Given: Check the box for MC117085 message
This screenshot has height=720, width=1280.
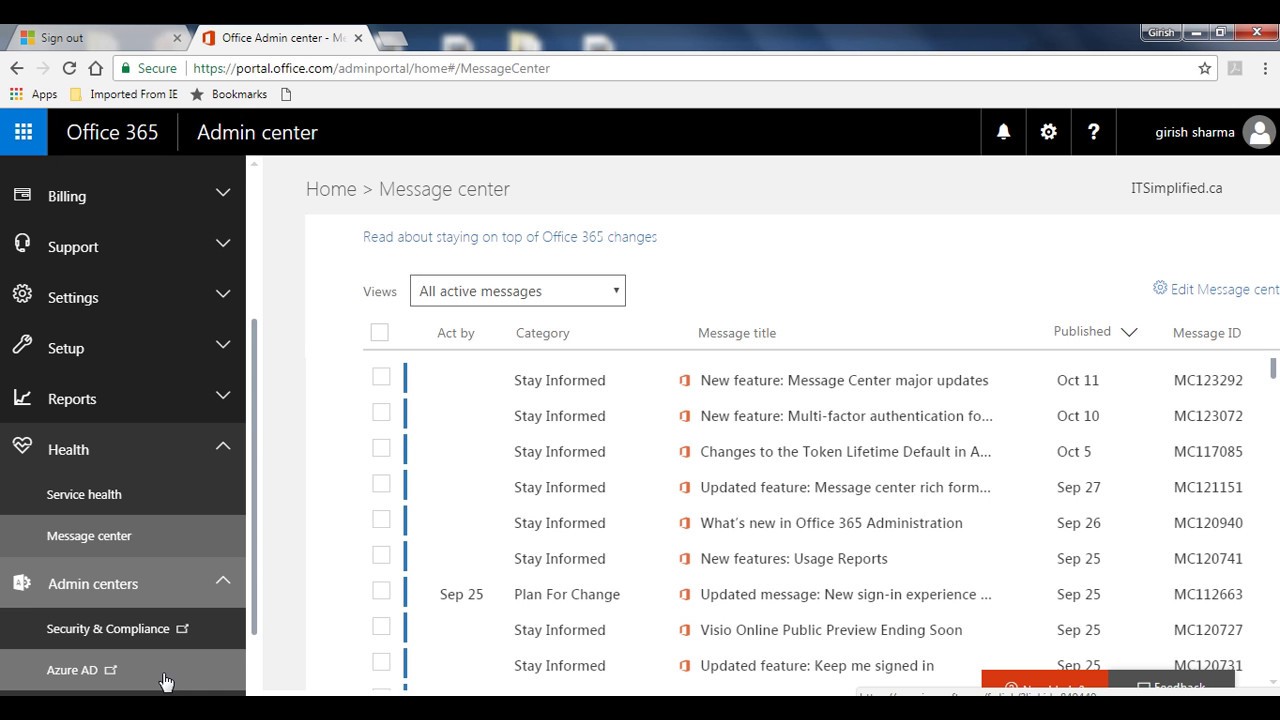Looking at the screenshot, I should point(381,448).
